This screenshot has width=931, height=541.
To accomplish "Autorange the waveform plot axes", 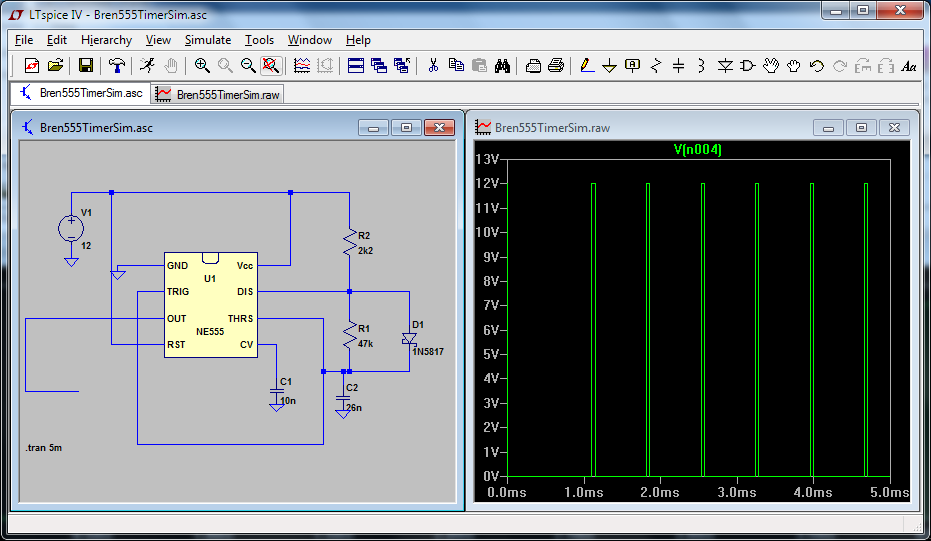I will [x=302, y=65].
